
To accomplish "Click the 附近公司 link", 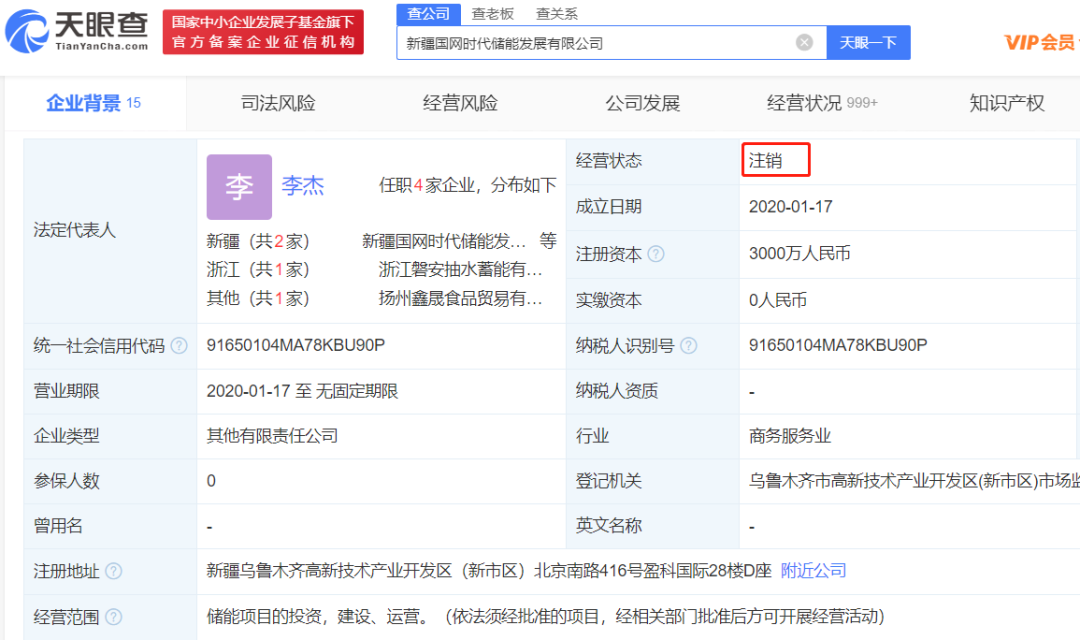I will [x=813, y=570].
